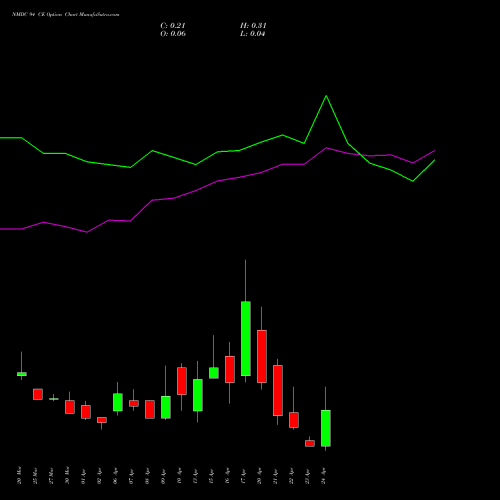Click the '16 Apr' date axis label
Image resolution: width=500 pixels, height=500 pixels.
click(227, 476)
